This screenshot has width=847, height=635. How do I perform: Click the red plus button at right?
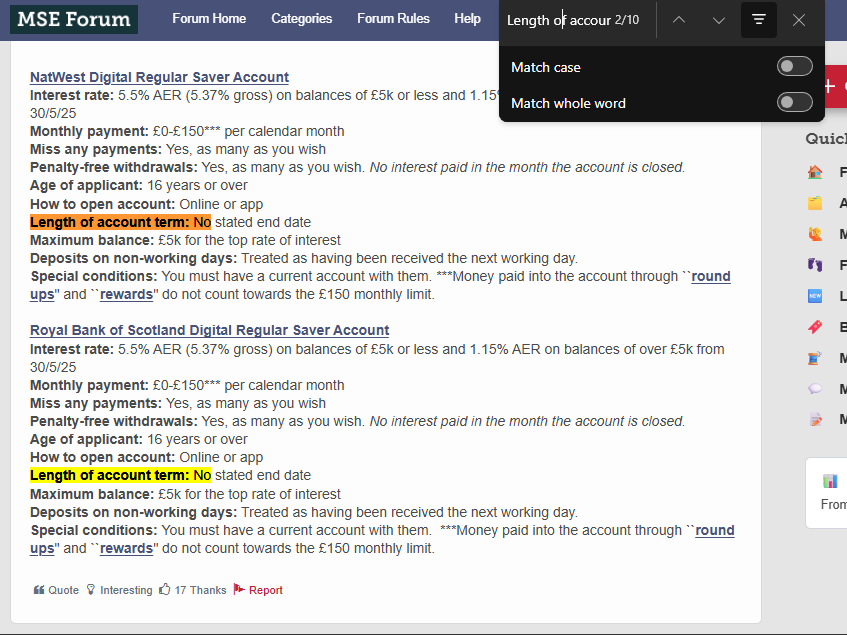point(832,86)
